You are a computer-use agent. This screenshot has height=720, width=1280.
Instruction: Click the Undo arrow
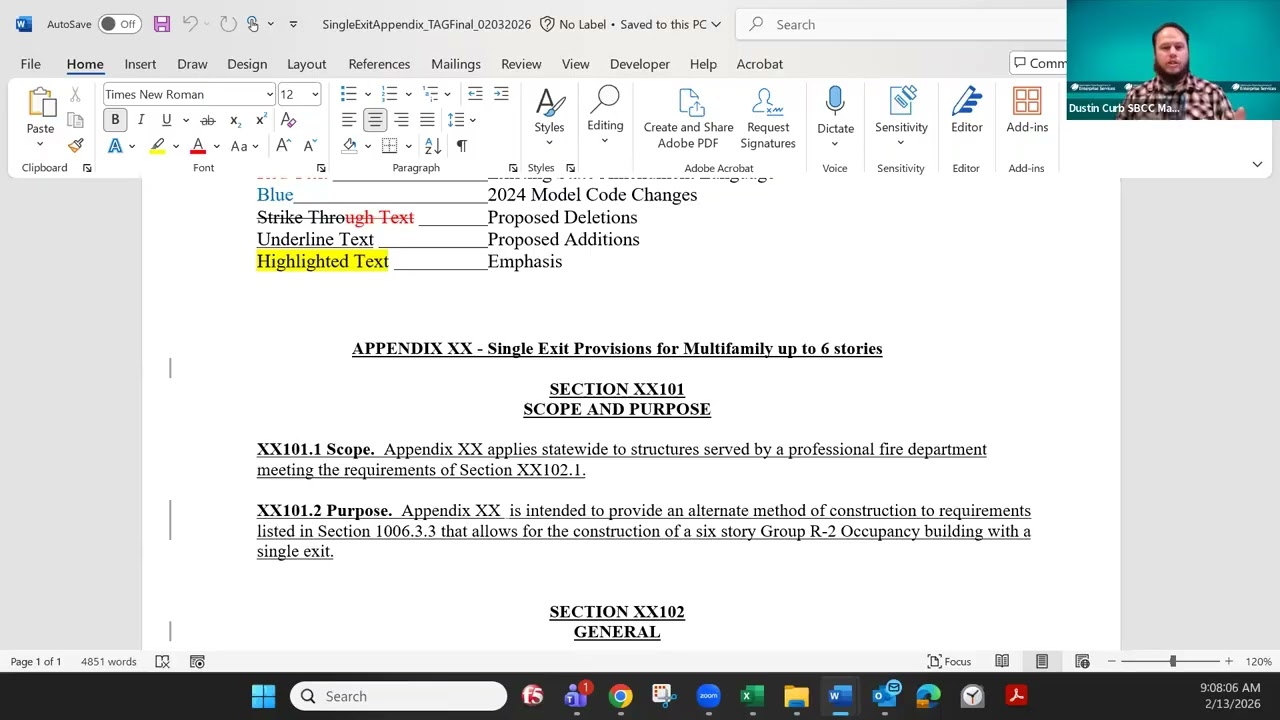point(190,24)
